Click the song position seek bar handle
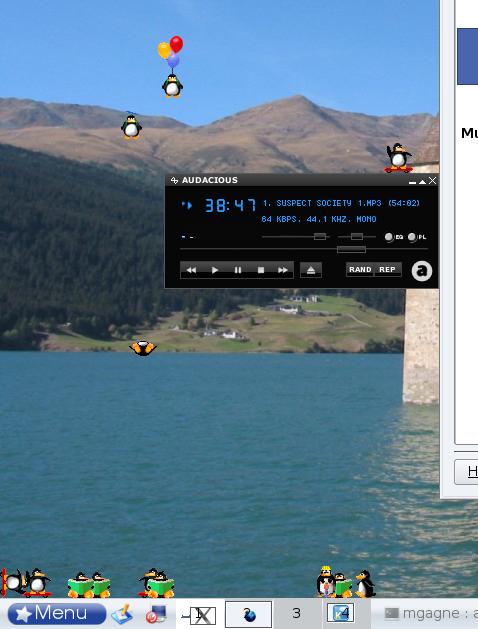Image resolution: width=478 pixels, height=629 pixels. [x=351, y=250]
